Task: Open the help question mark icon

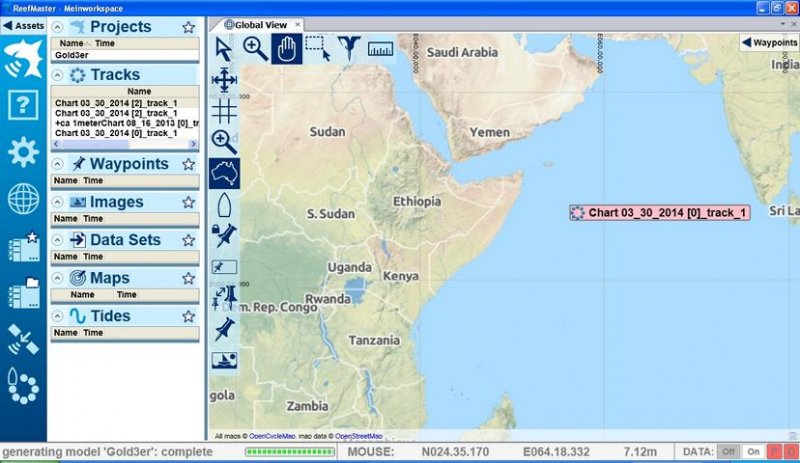Action: tap(23, 104)
